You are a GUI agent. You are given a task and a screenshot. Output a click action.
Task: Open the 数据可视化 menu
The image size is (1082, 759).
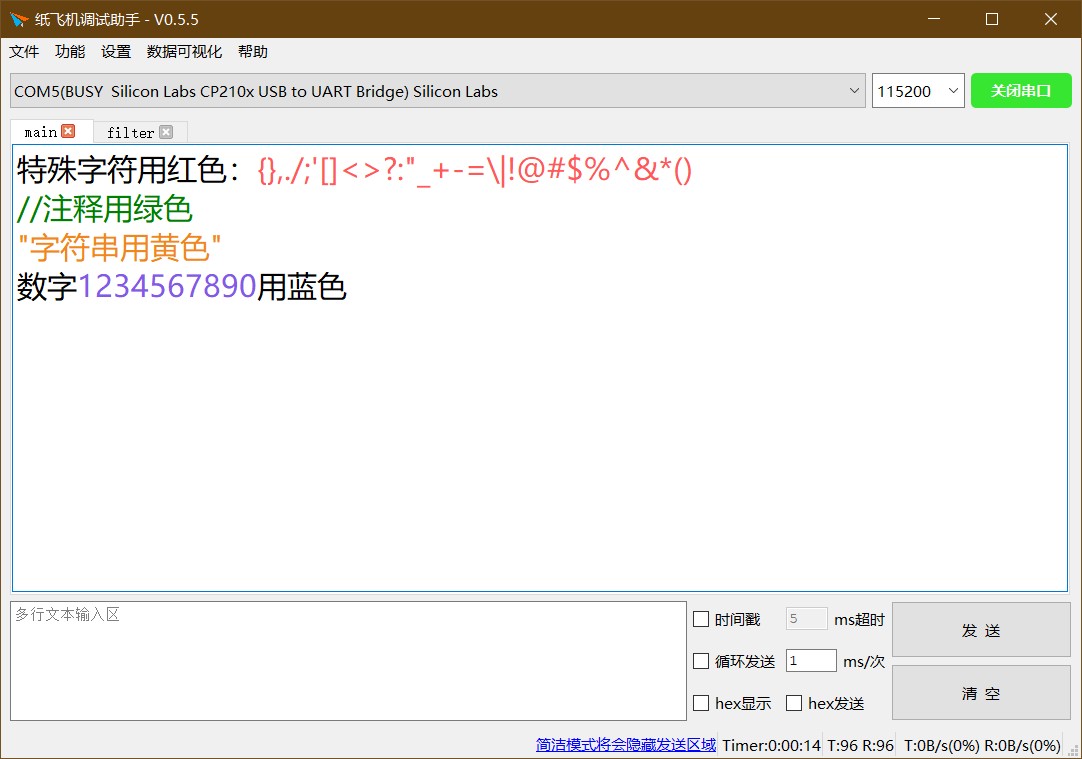coord(184,52)
